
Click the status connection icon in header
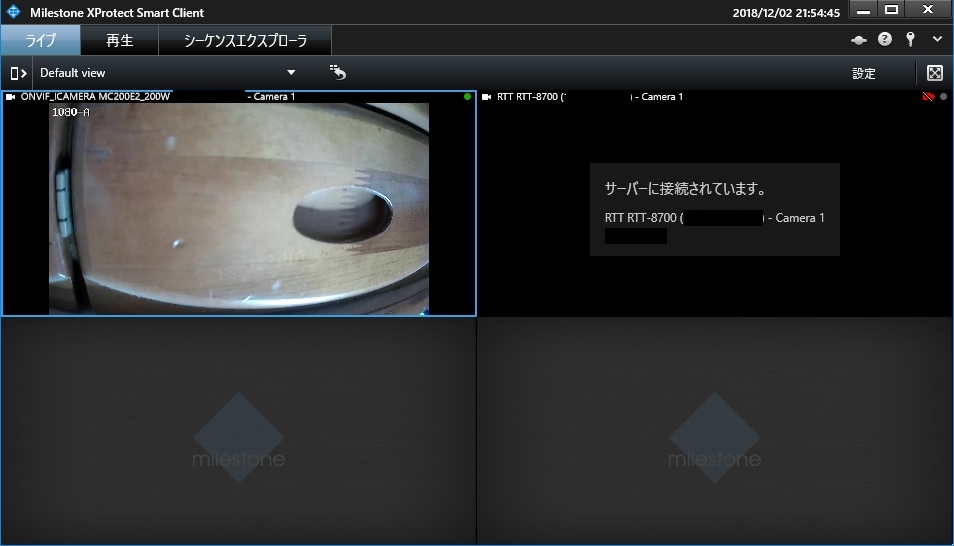coord(858,40)
